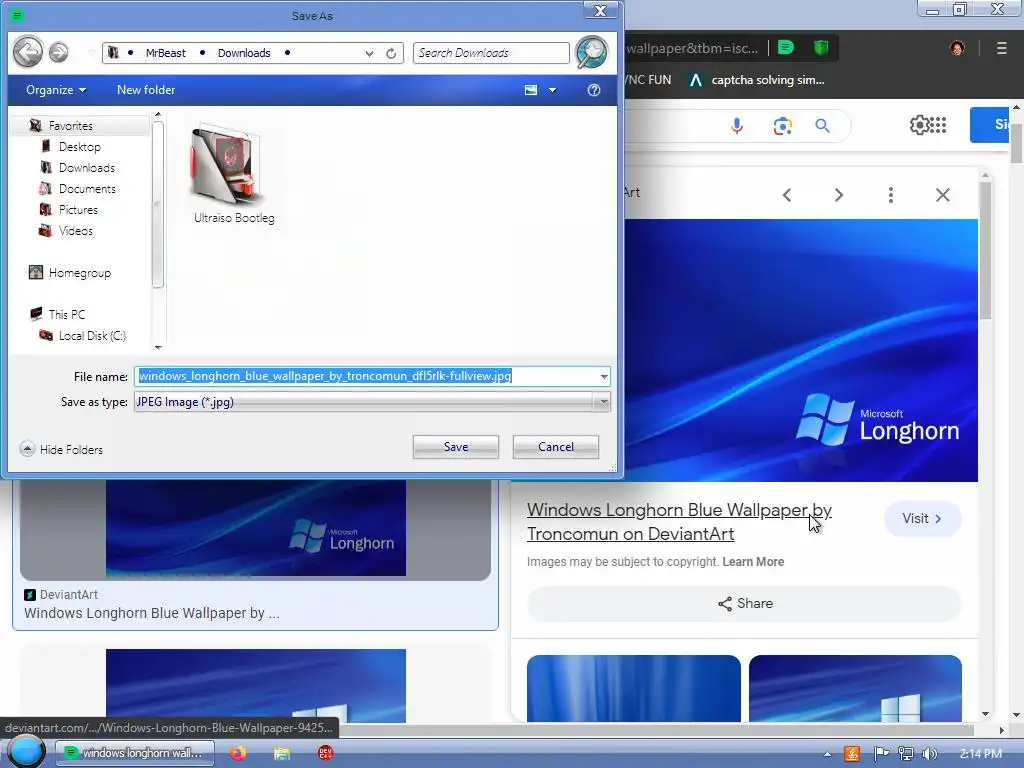This screenshot has height=768, width=1024.
Task: Select This PC in the navigation pane
Action: coord(67,314)
